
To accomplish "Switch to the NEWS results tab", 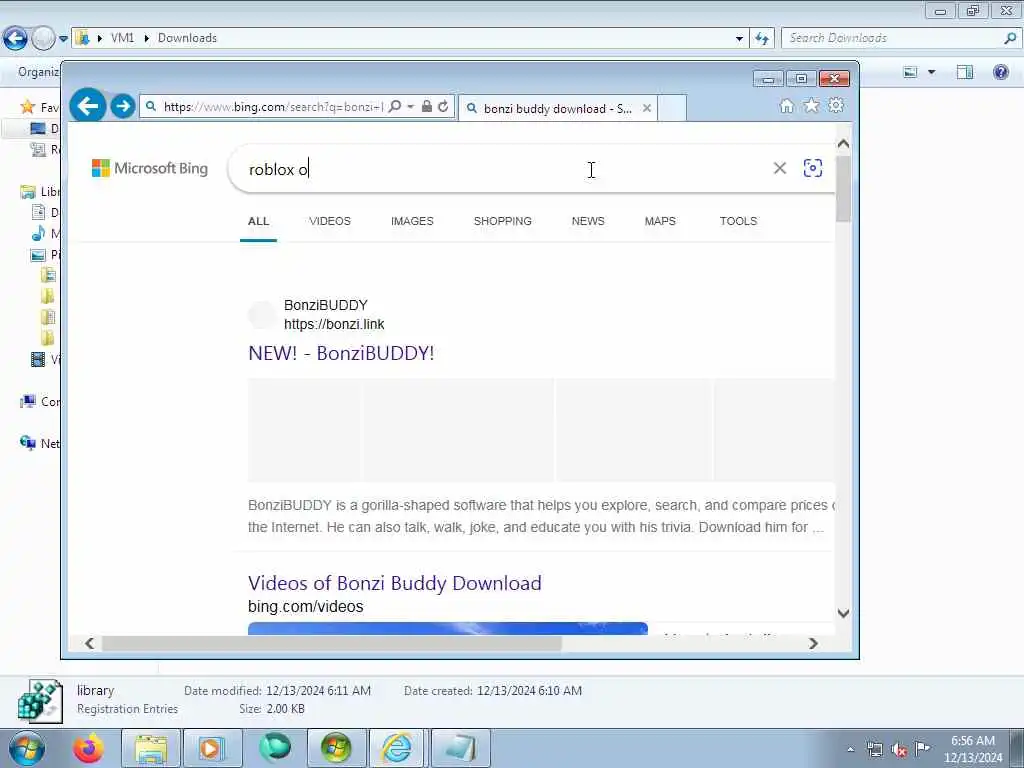I will 588,221.
